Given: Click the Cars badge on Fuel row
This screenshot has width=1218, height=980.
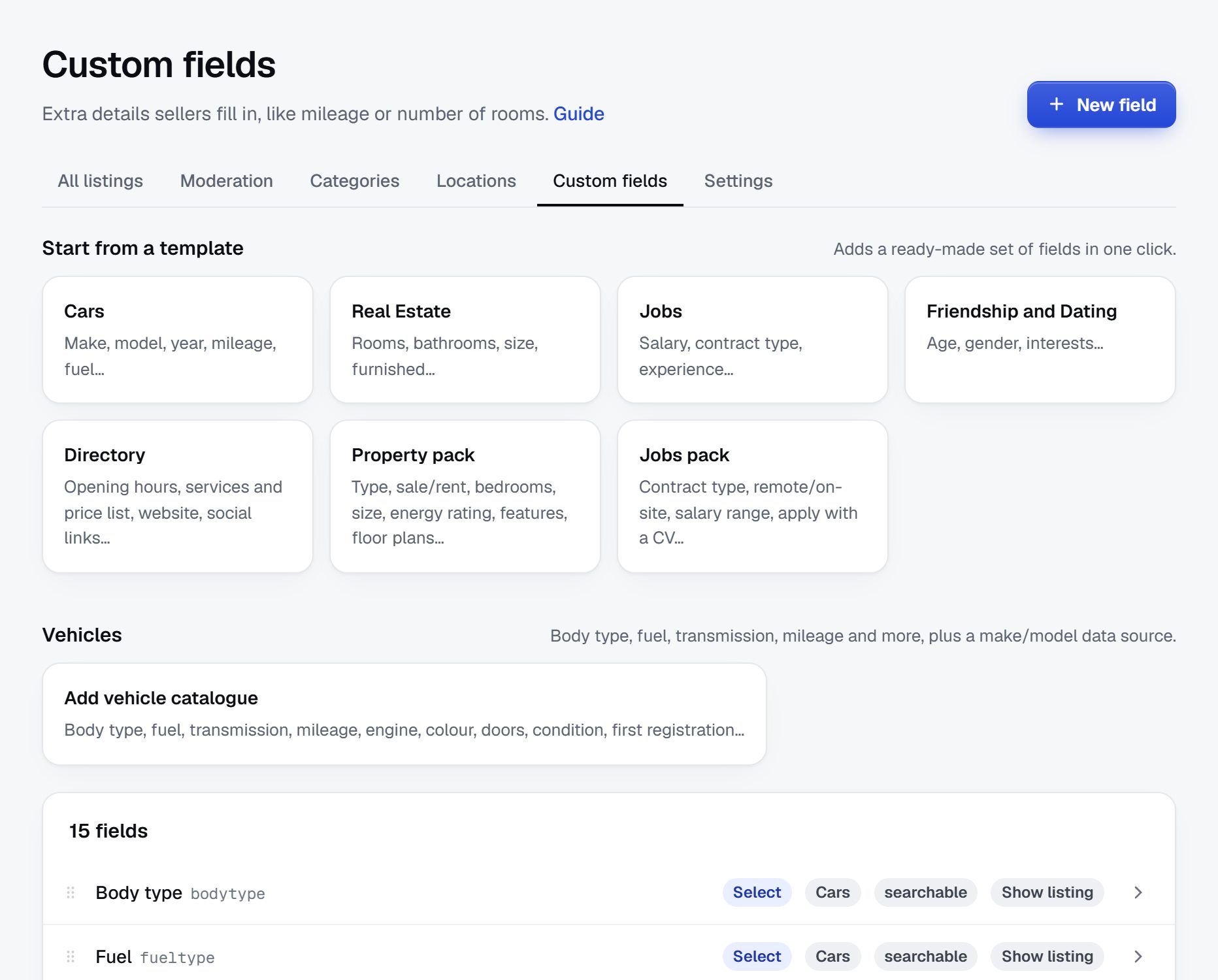Looking at the screenshot, I should (832, 956).
